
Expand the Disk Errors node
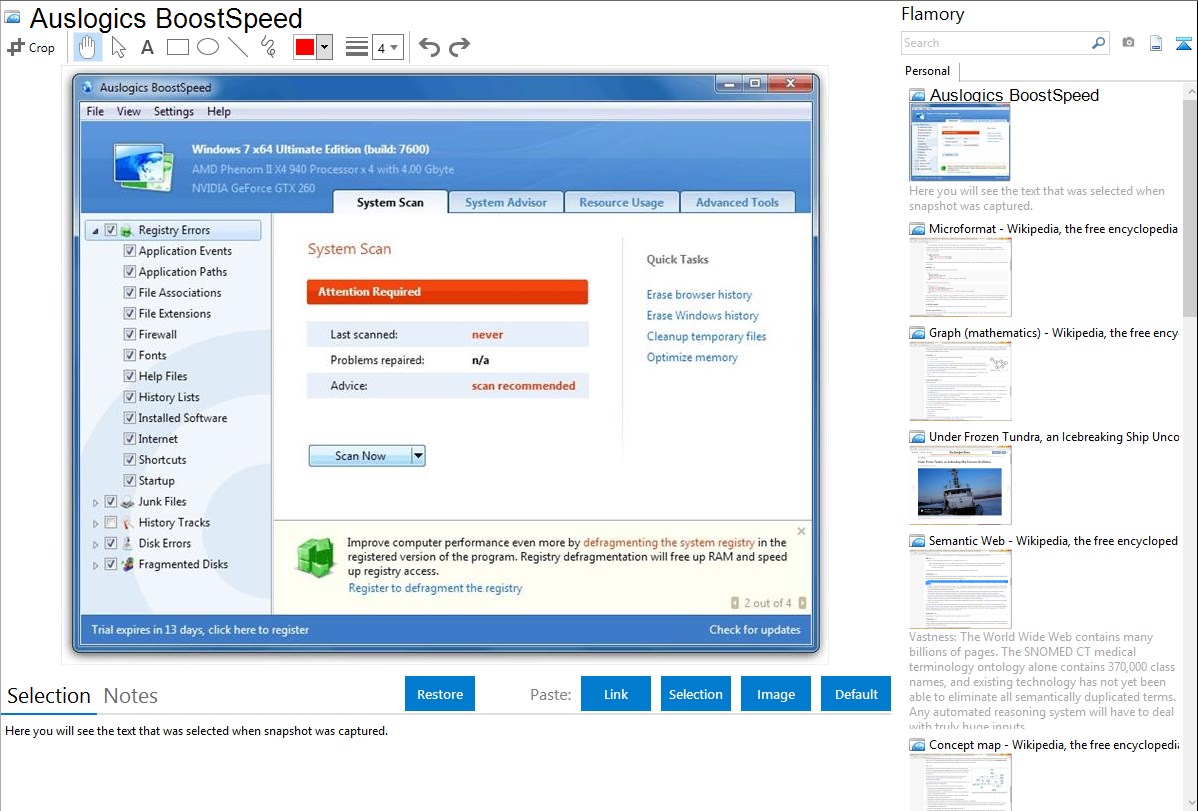tap(96, 544)
